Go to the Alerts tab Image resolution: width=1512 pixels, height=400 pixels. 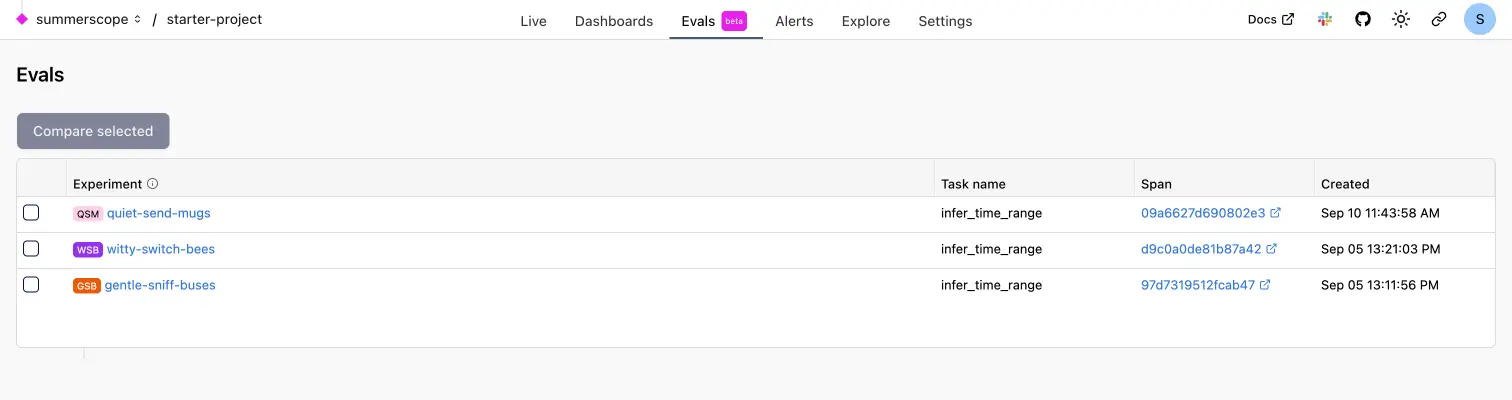(x=794, y=21)
